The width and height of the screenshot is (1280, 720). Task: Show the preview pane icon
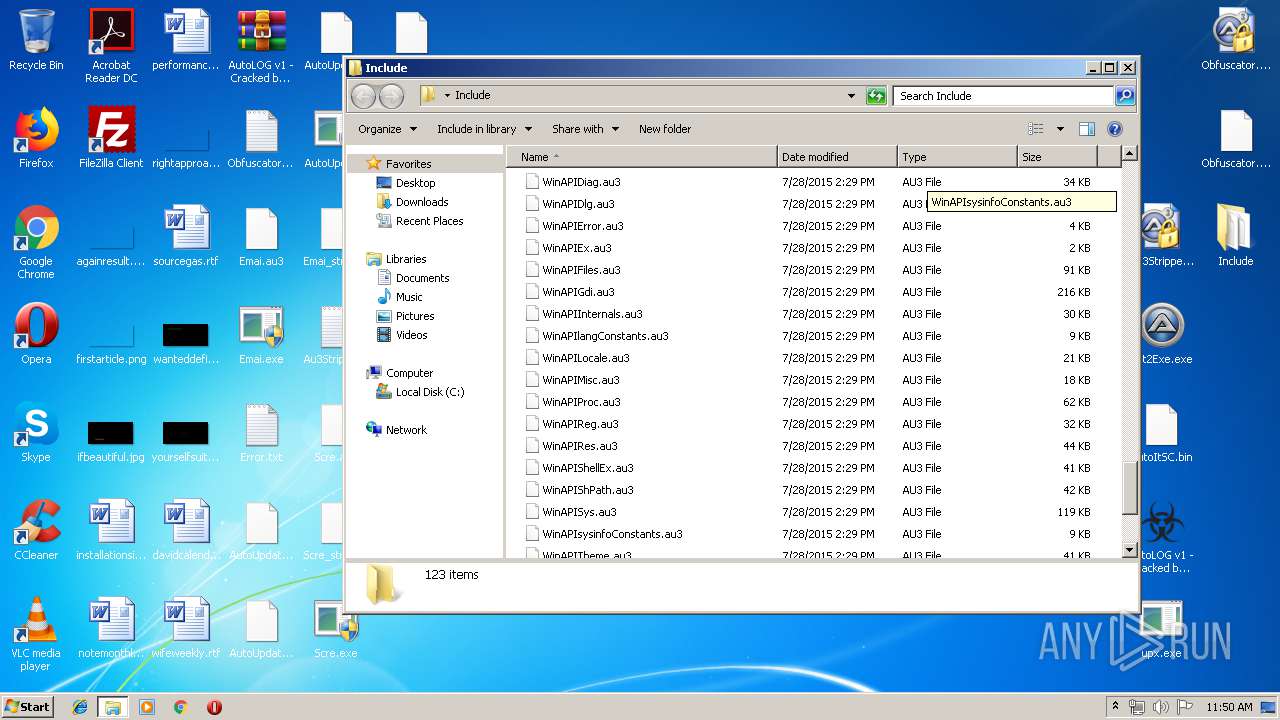click(1087, 129)
